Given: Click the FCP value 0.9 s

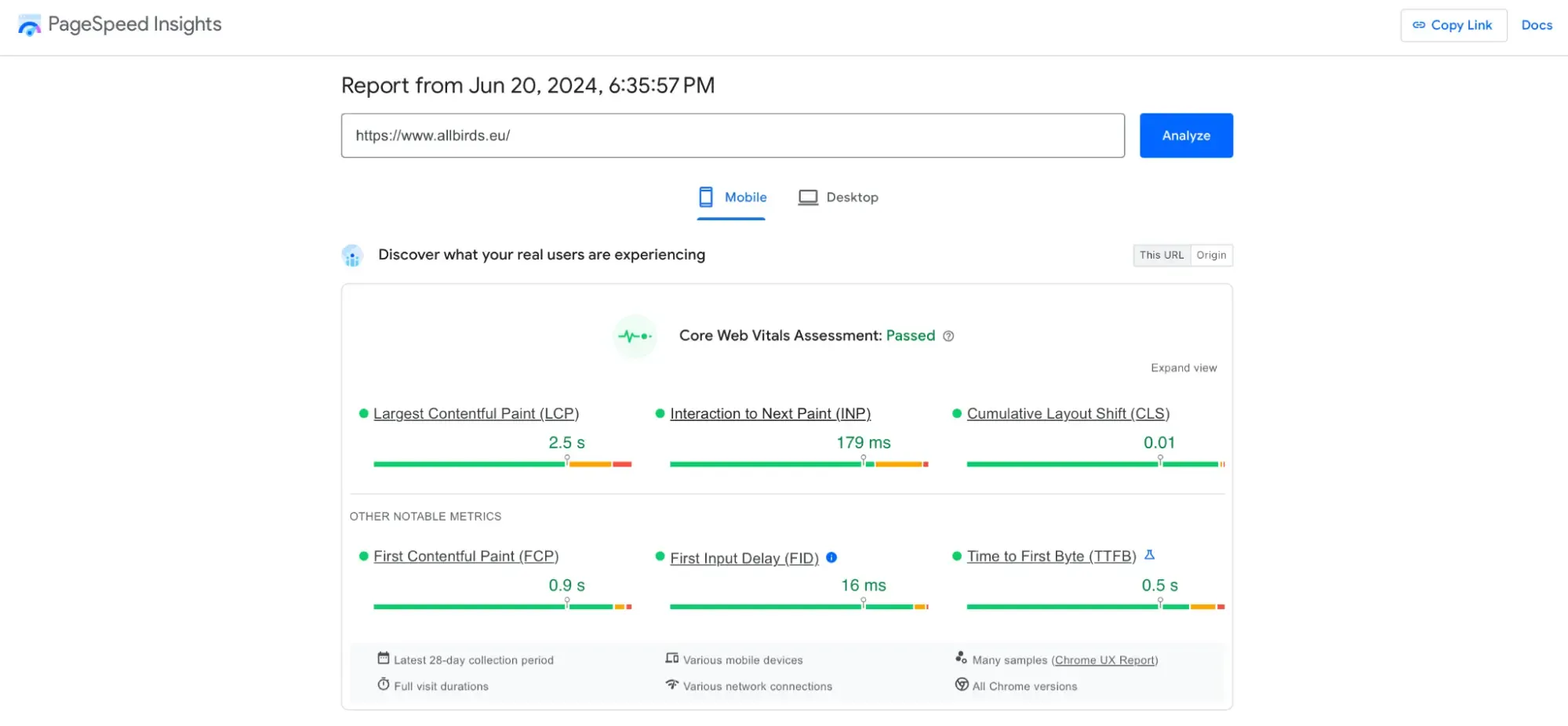Looking at the screenshot, I should 567,586.
